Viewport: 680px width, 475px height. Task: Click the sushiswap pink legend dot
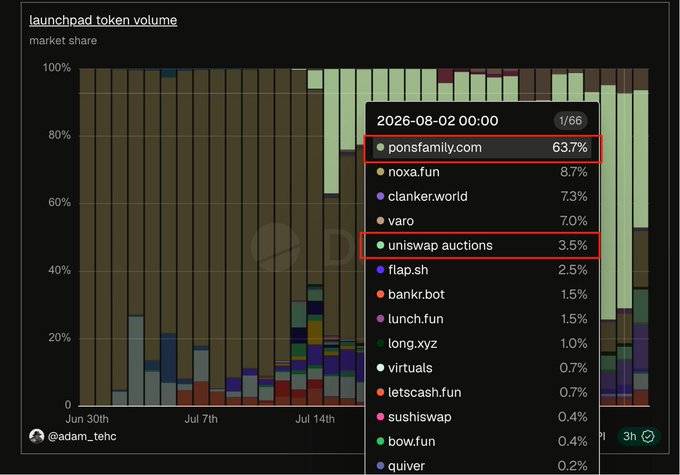tap(380, 417)
